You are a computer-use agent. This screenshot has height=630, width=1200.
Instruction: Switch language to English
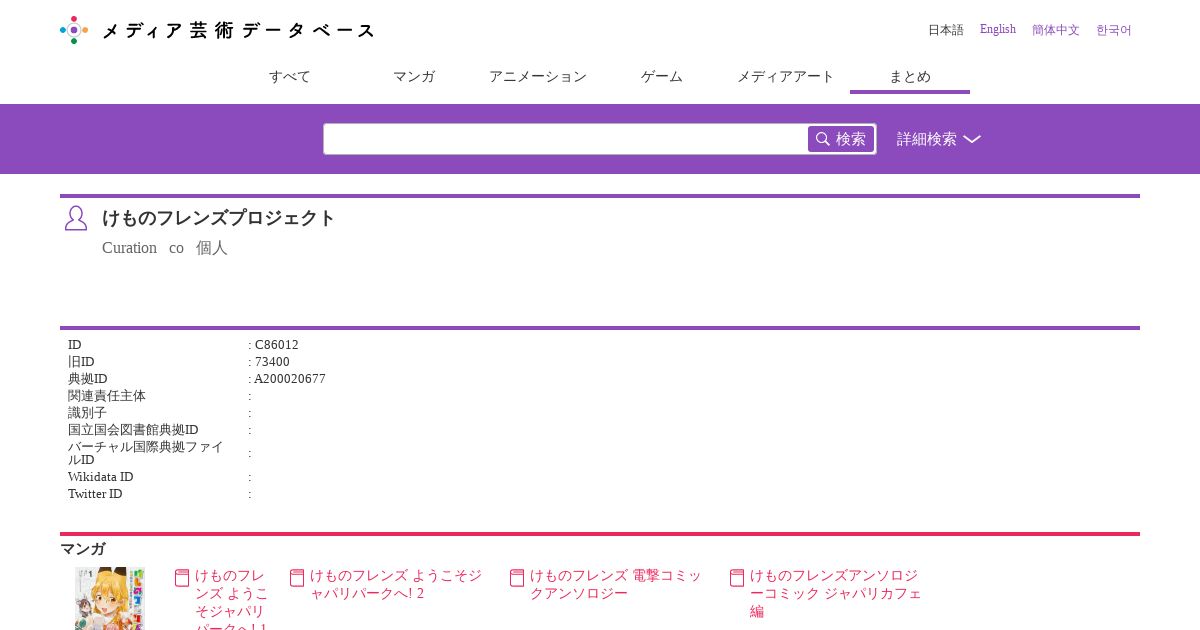998,30
